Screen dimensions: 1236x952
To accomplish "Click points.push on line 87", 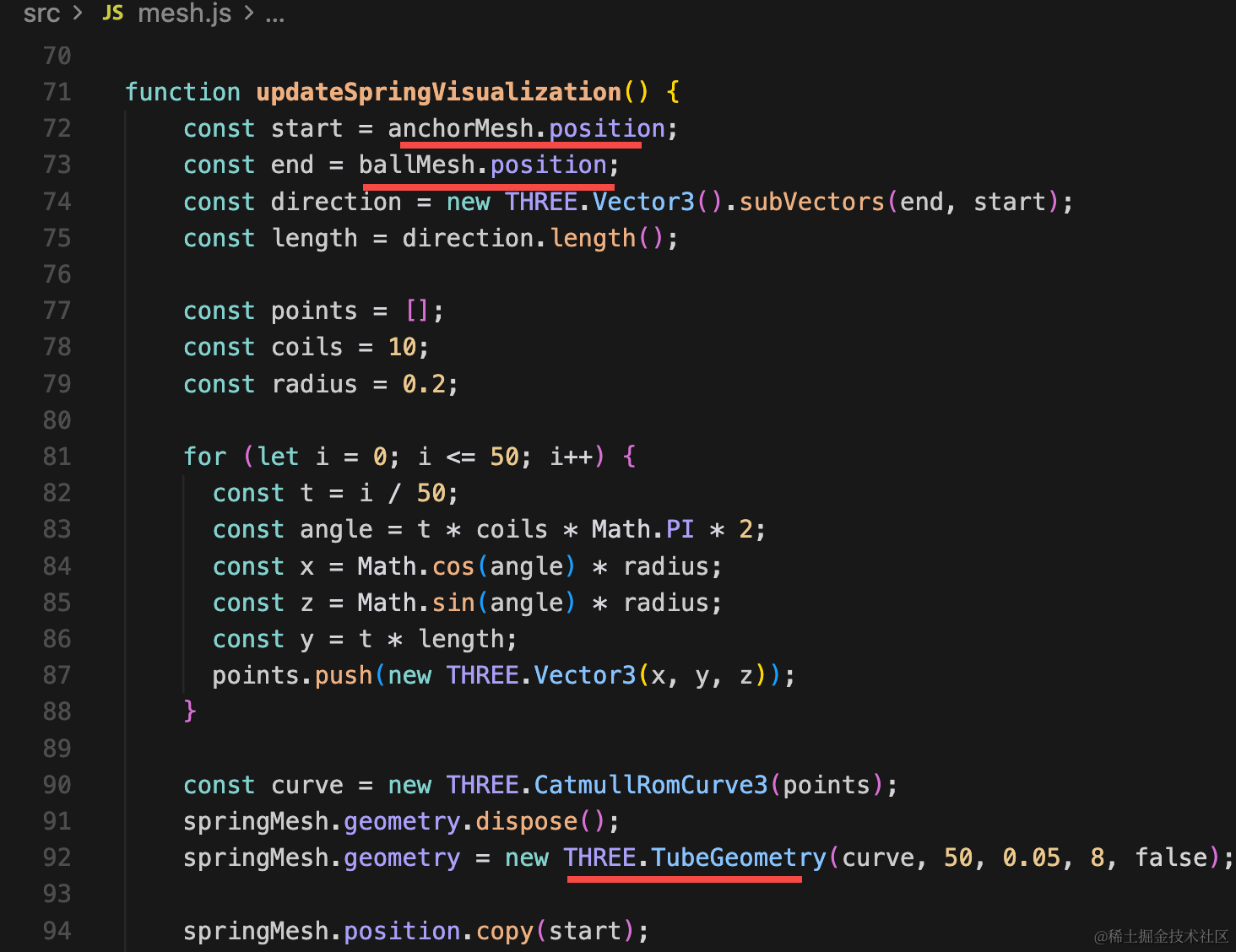I will click(292, 675).
